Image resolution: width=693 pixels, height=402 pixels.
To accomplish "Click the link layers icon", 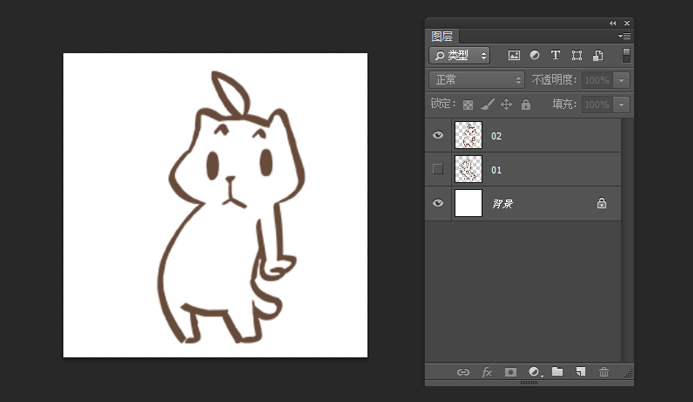I will [x=463, y=372].
